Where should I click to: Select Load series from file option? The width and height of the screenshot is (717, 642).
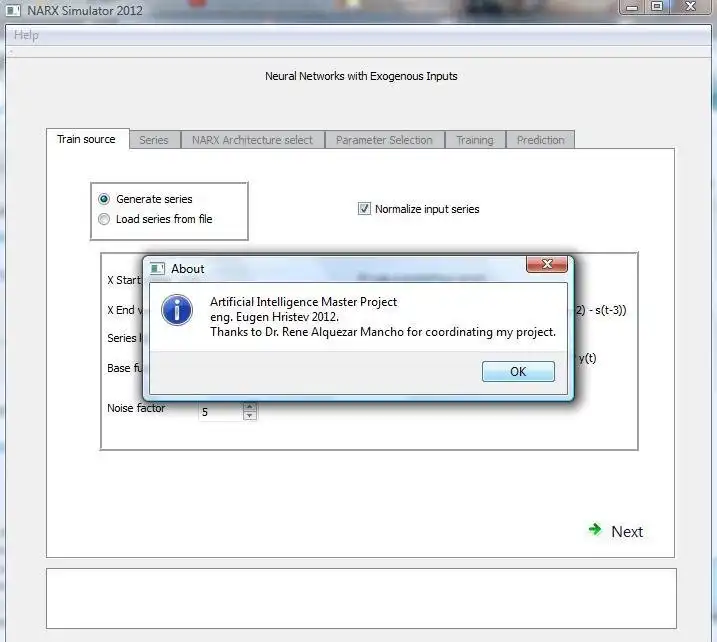click(x=104, y=219)
